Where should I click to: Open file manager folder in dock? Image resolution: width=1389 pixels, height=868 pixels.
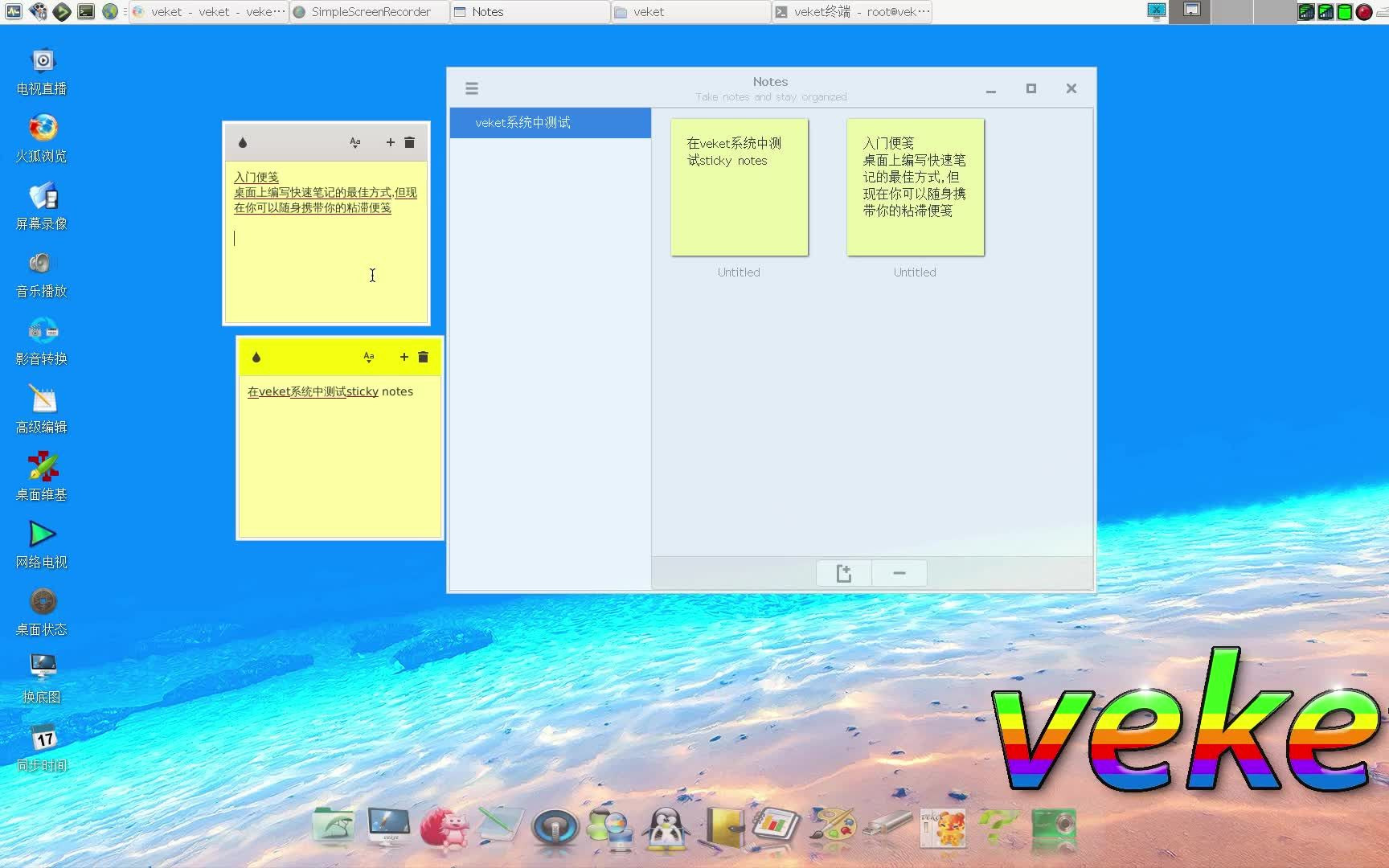333,825
